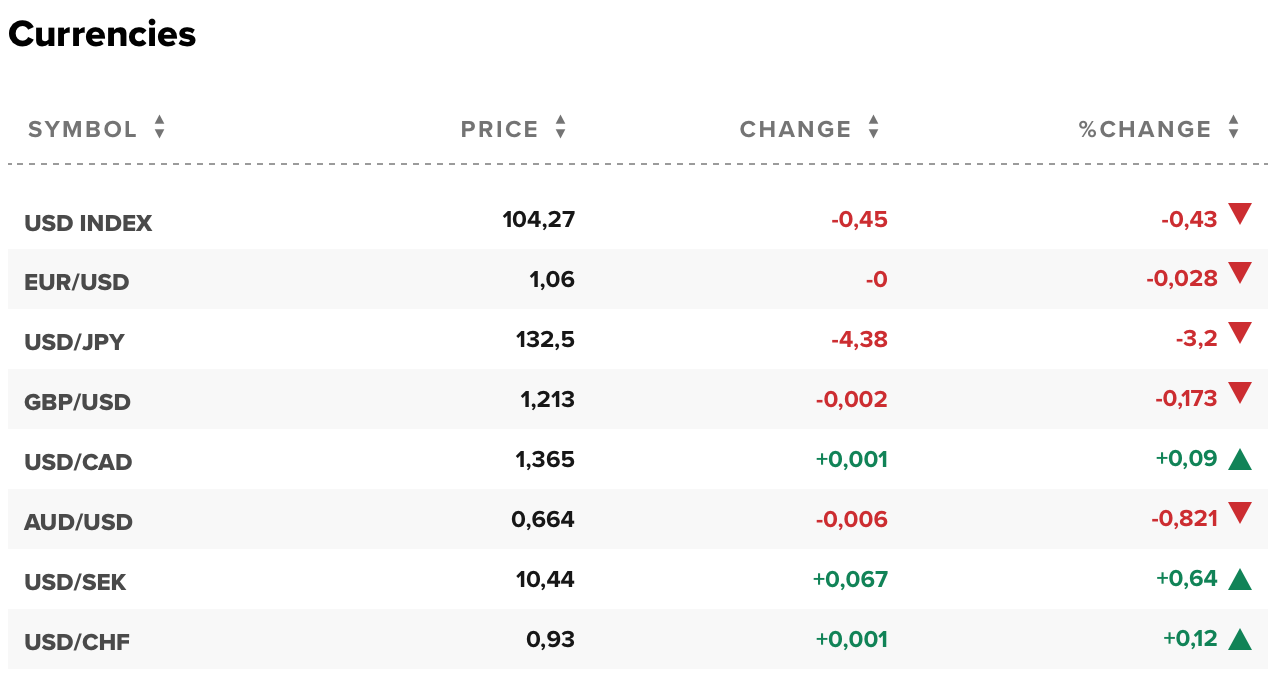1284x684 pixels.
Task: Sort table by %CHANGE header text
Action: pos(1145,129)
